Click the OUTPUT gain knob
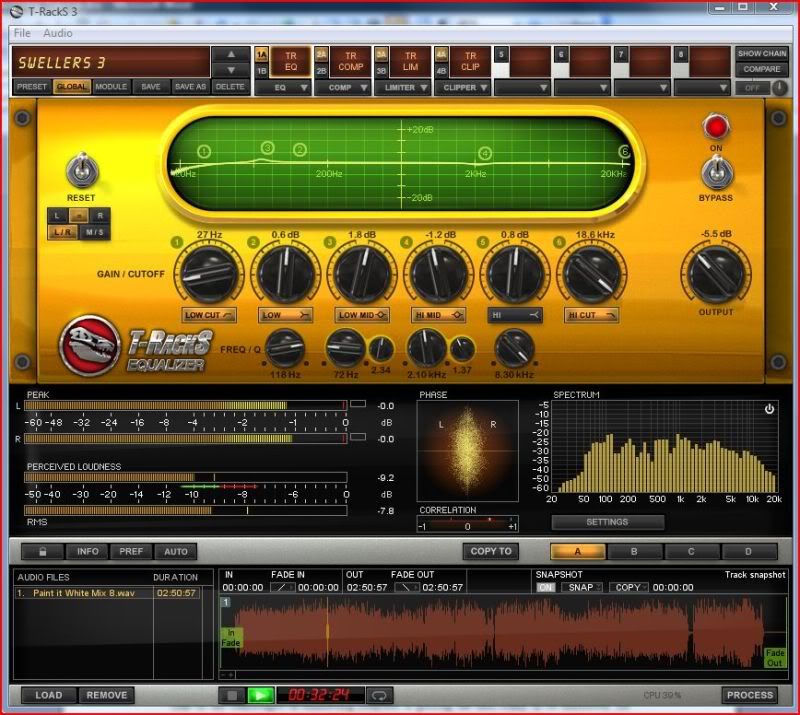The image size is (800, 715). click(x=716, y=275)
